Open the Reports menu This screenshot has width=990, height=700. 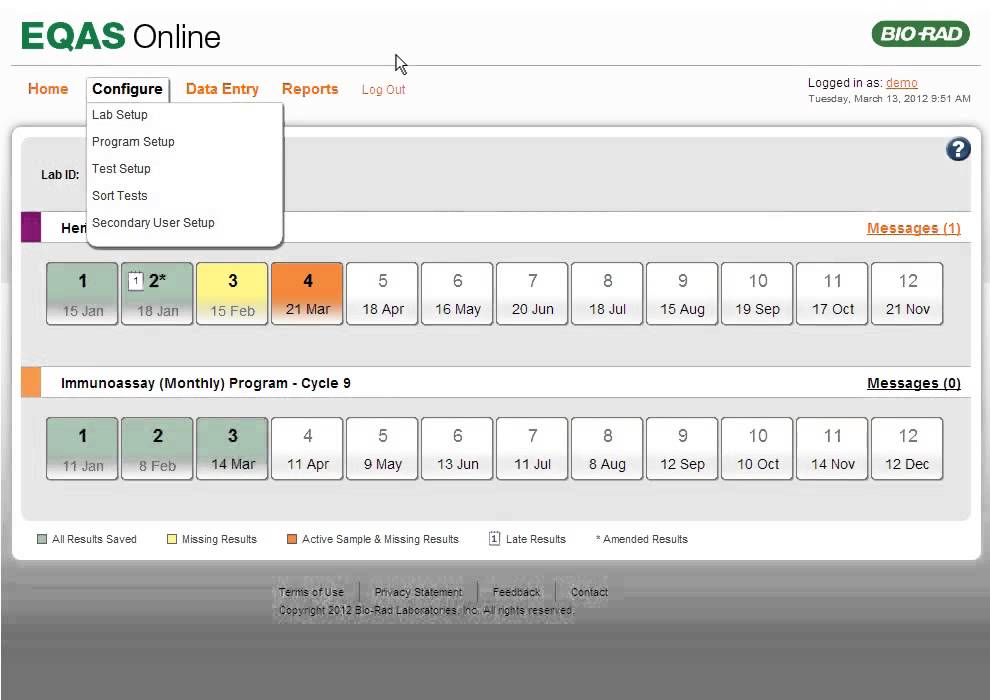[x=310, y=89]
